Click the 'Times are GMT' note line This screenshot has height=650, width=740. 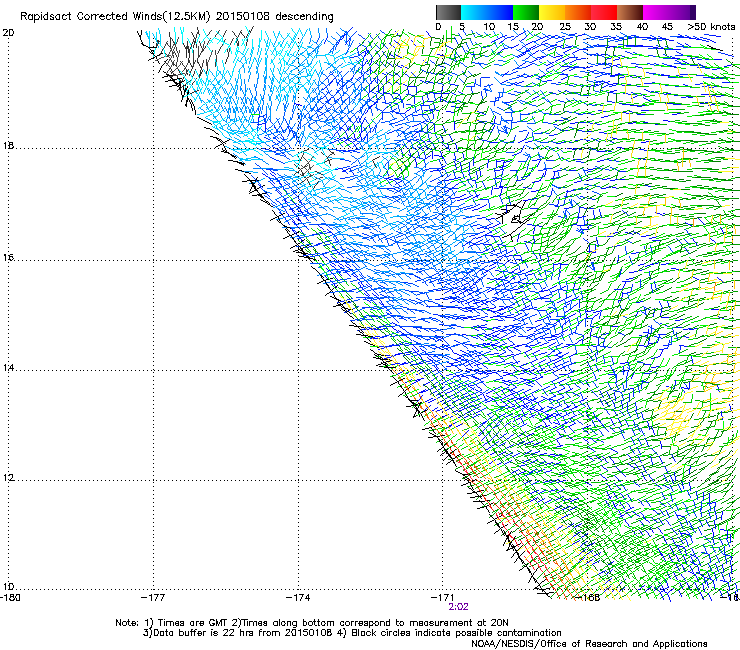coord(312,623)
